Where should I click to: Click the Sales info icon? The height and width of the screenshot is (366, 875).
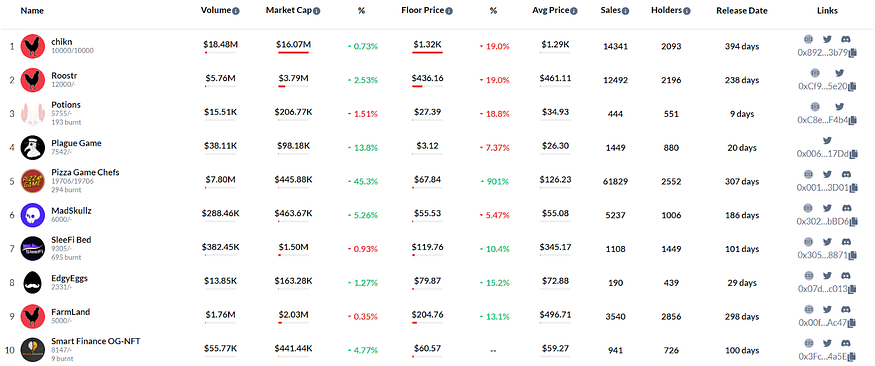626,11
